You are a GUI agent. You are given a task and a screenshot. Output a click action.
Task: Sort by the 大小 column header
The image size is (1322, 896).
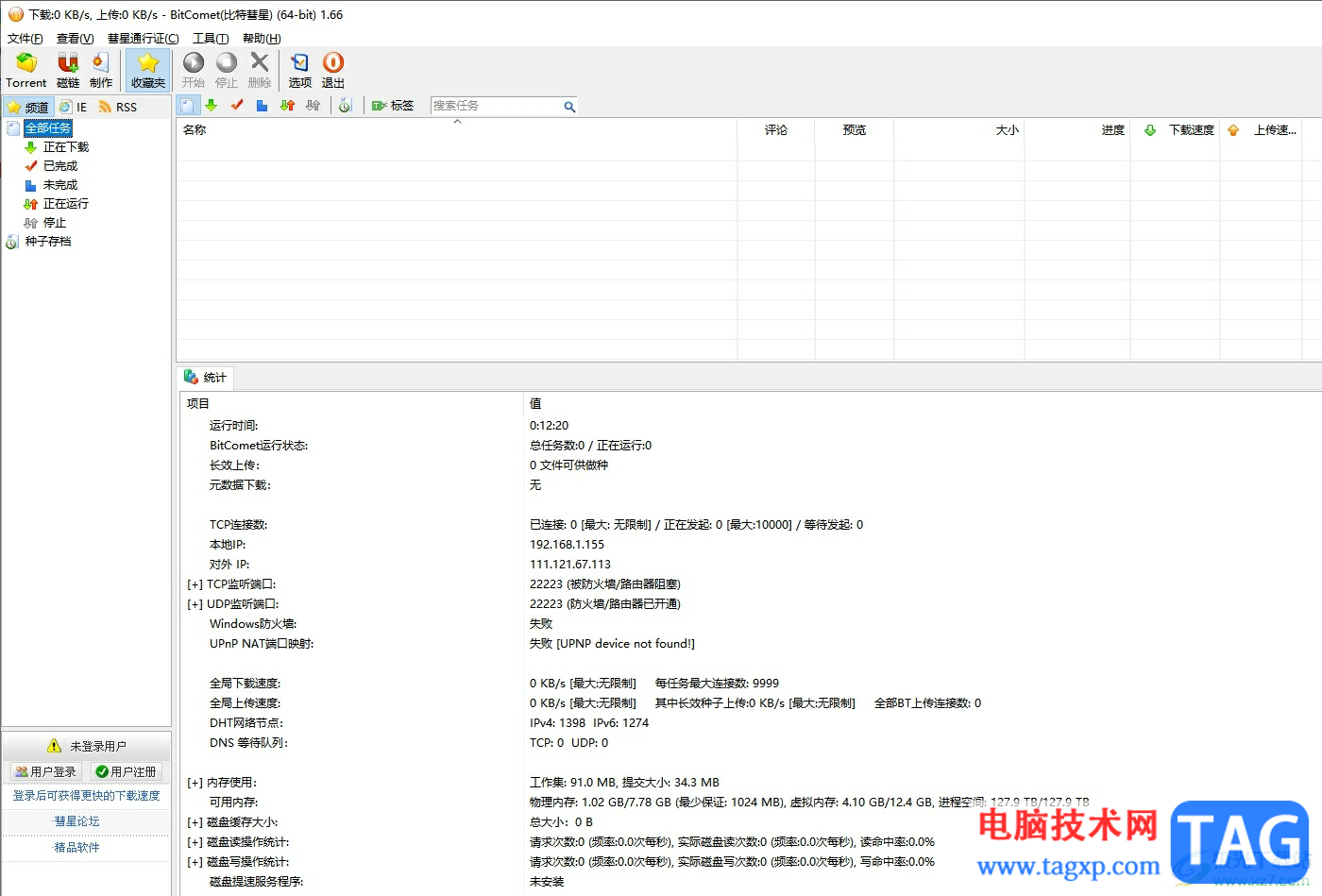point(959,130)
